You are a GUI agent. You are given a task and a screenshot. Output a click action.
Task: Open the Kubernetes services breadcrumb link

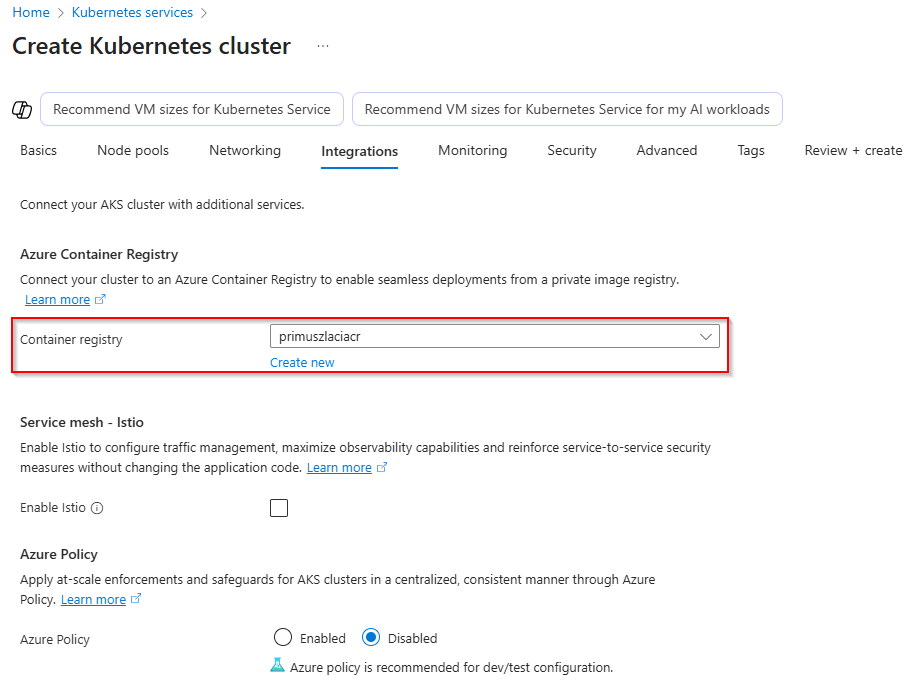[132, 13]
